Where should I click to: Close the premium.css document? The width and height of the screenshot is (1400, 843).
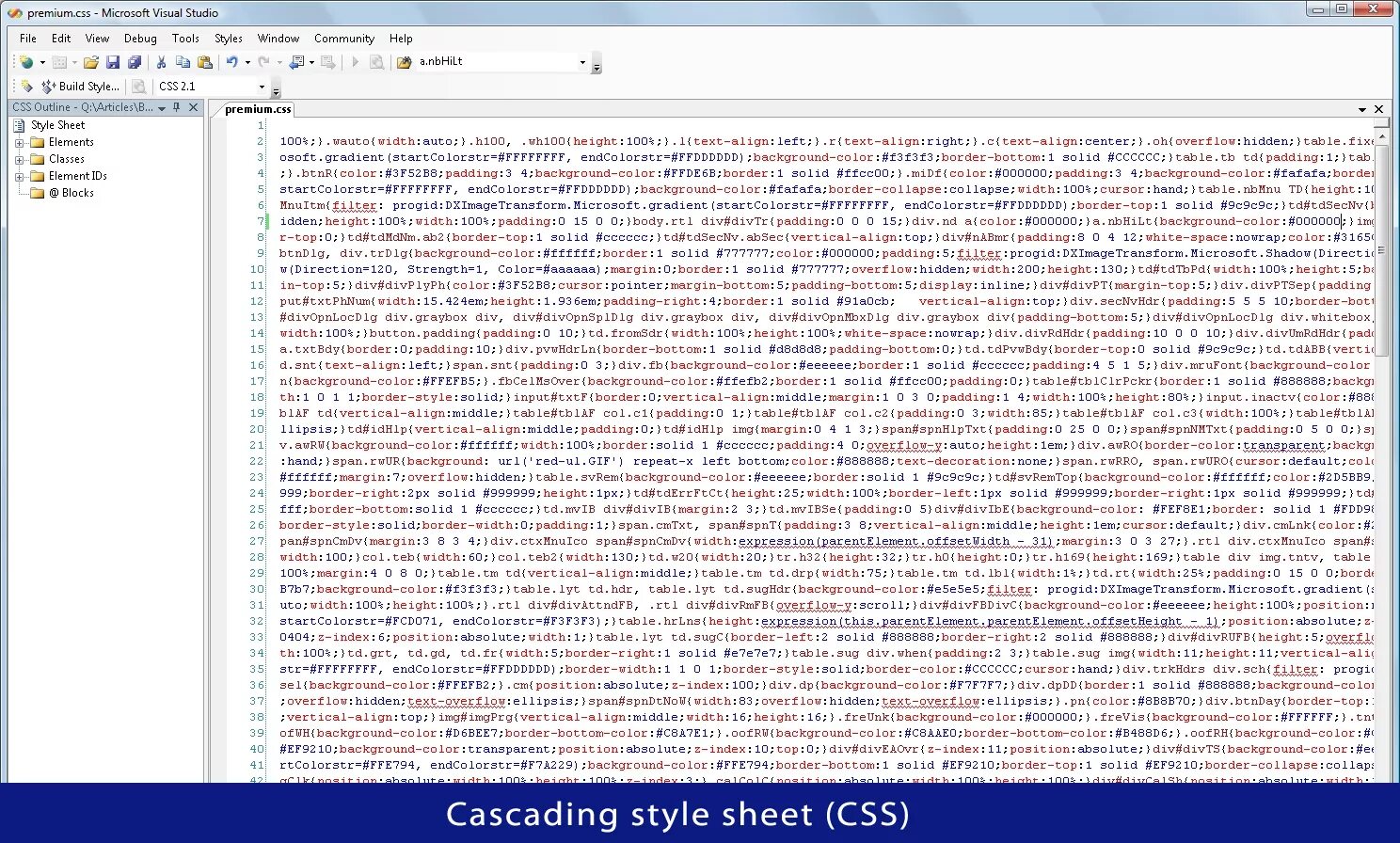[1378, 109]
